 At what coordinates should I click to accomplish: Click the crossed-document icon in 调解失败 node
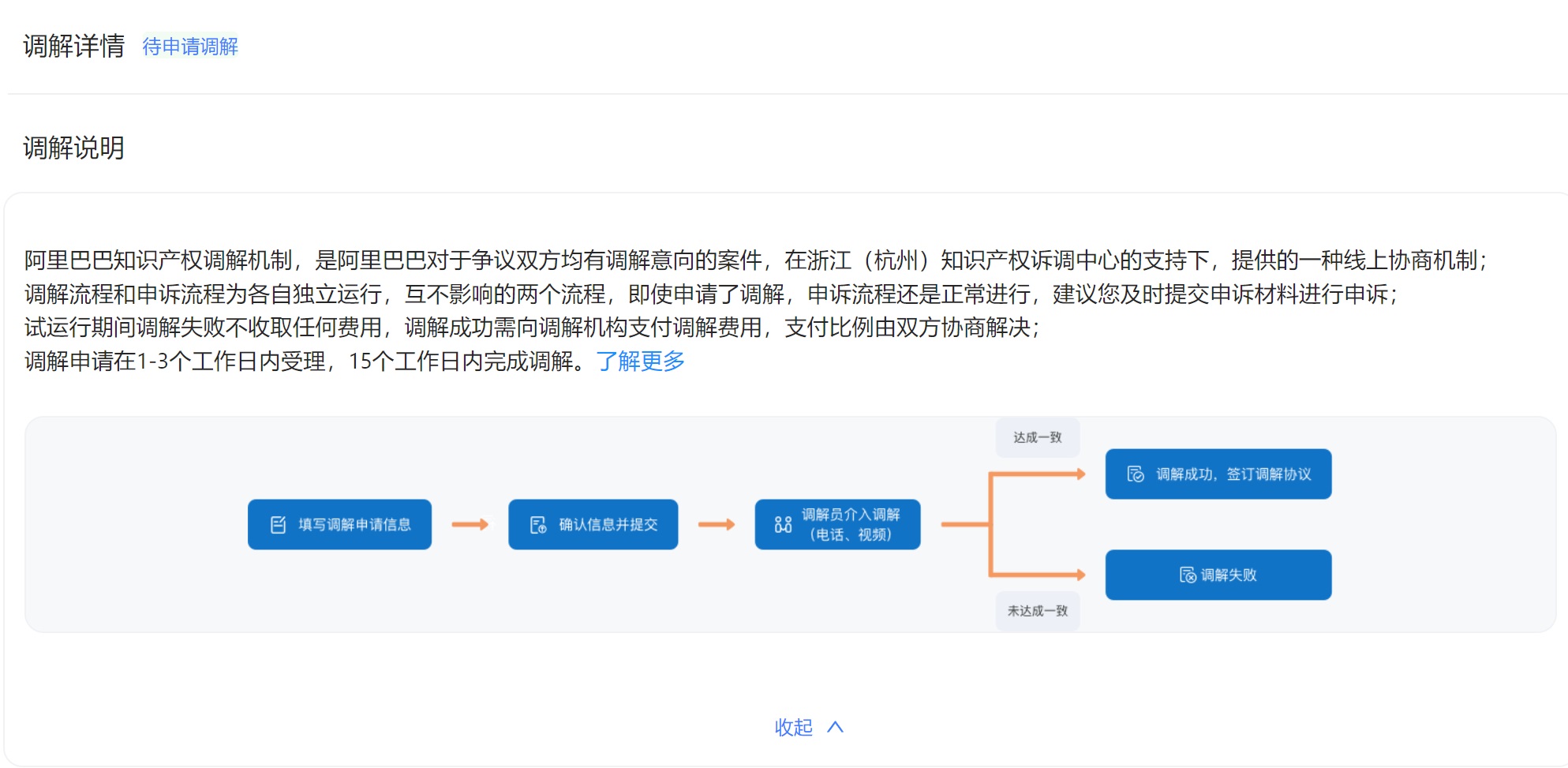(x=1186, y=575)
